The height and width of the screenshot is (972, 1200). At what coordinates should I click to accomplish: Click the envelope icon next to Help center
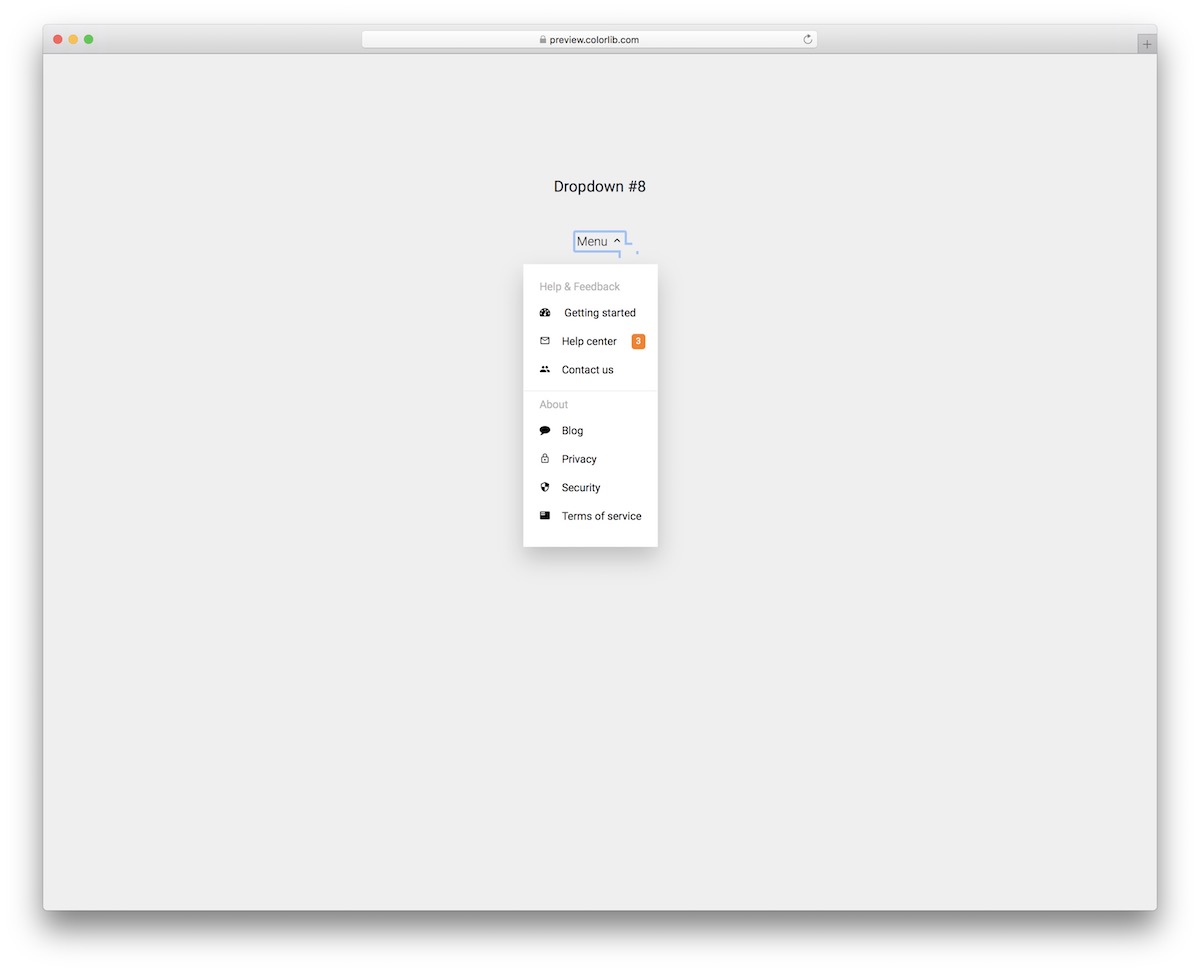coord(544,340)
